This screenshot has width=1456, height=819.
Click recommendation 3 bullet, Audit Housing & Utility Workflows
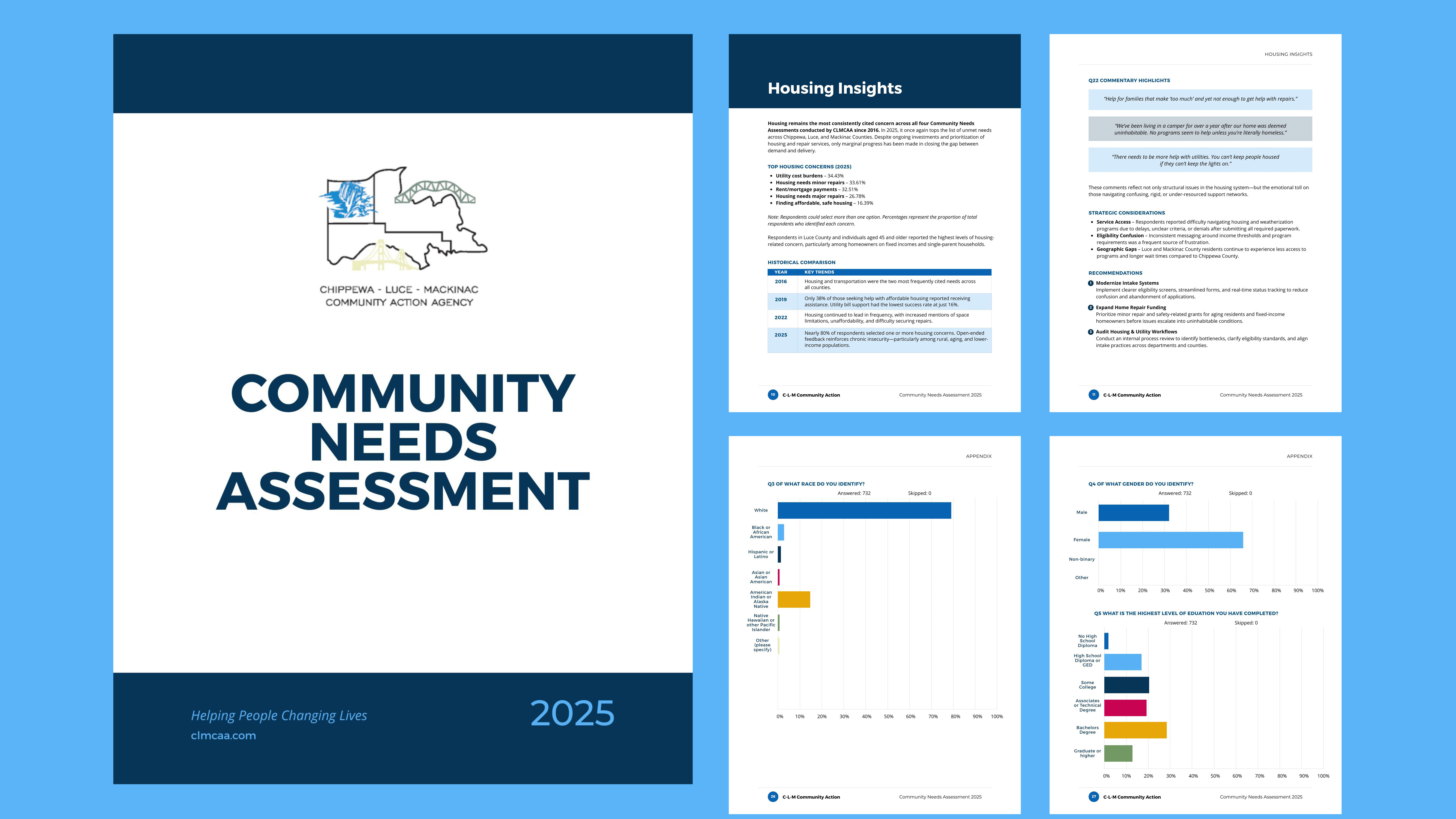(x=1091, y=332)
